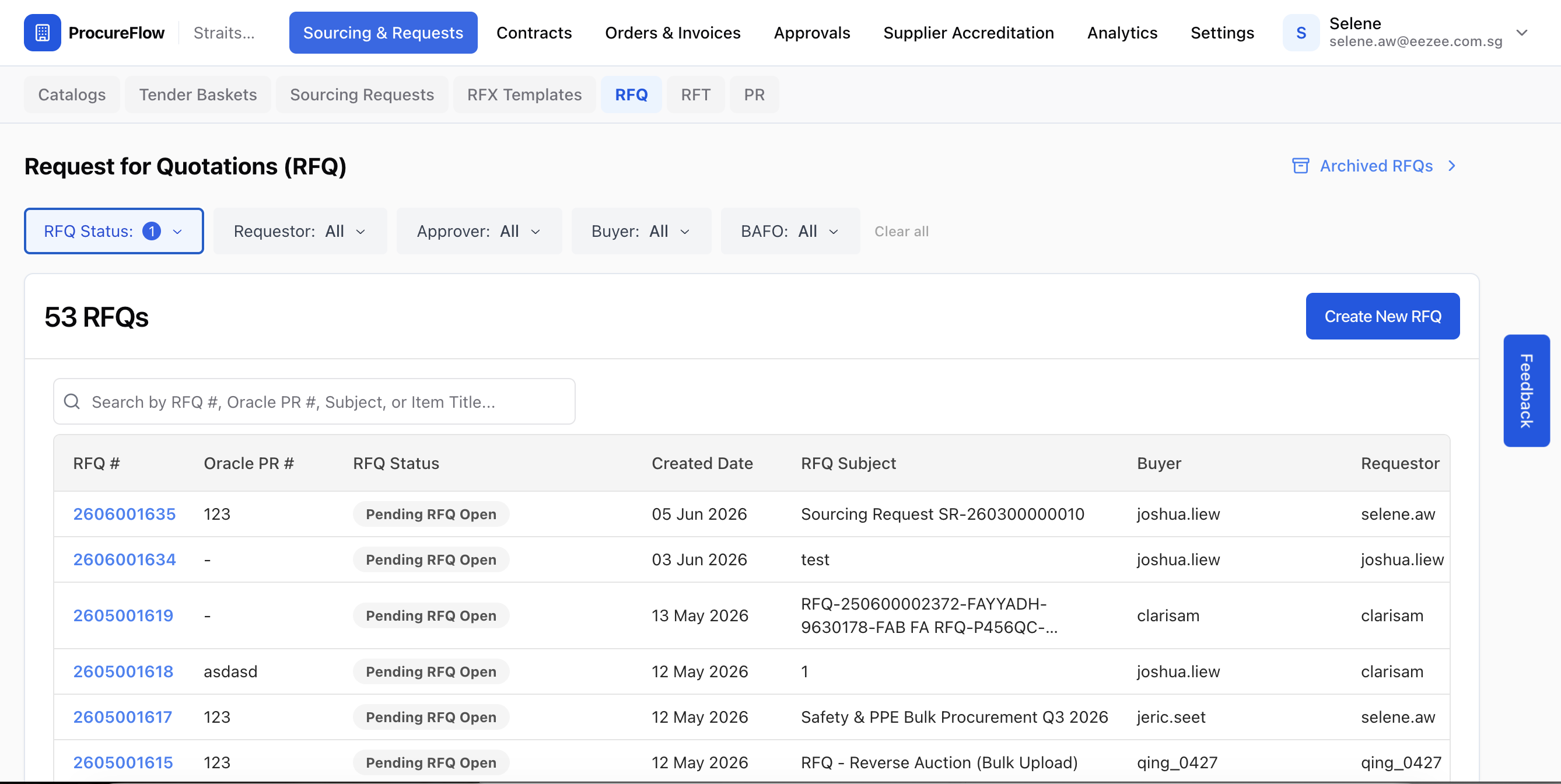Open the Requestor filter dropdown

pos(300,231)
